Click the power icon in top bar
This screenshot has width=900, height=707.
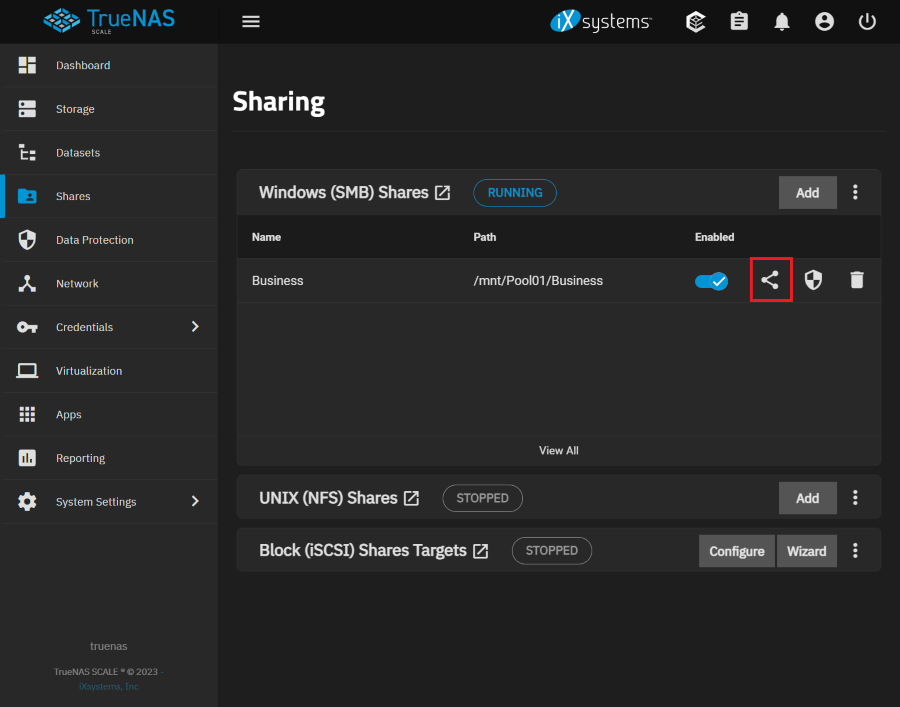pyautogui.click(x=867, y=21)
